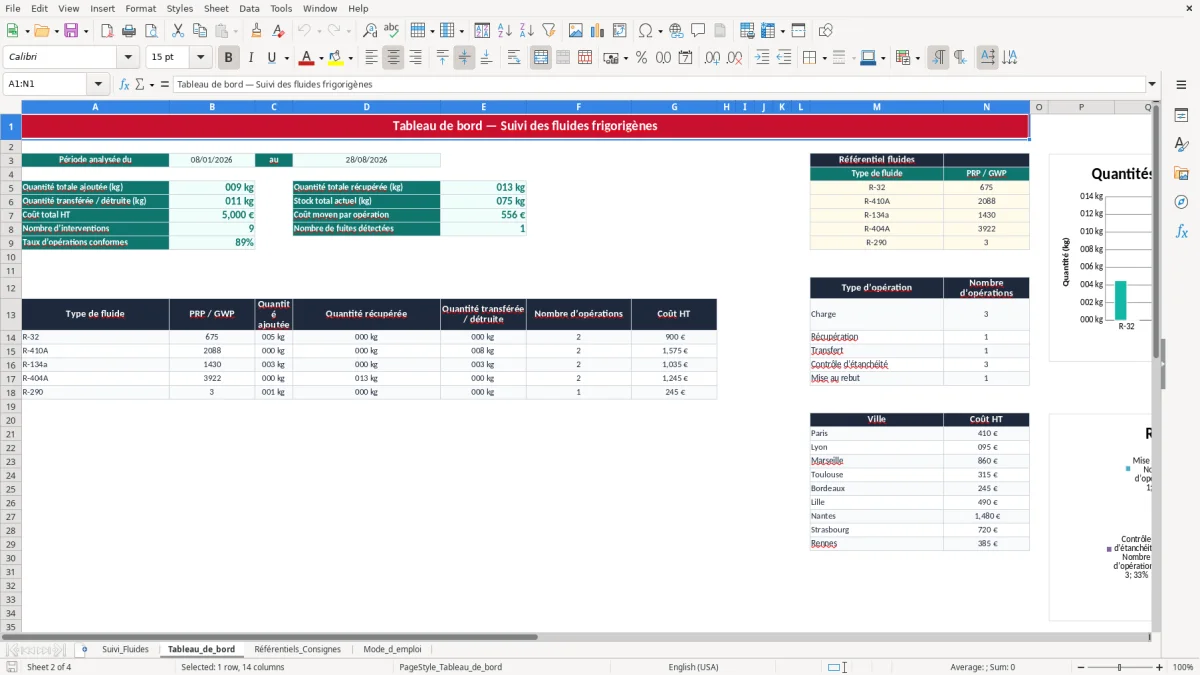The width and height of the screenshot is (1200, 675).
Task: Click the Copy icon
Action: [198, 31]
